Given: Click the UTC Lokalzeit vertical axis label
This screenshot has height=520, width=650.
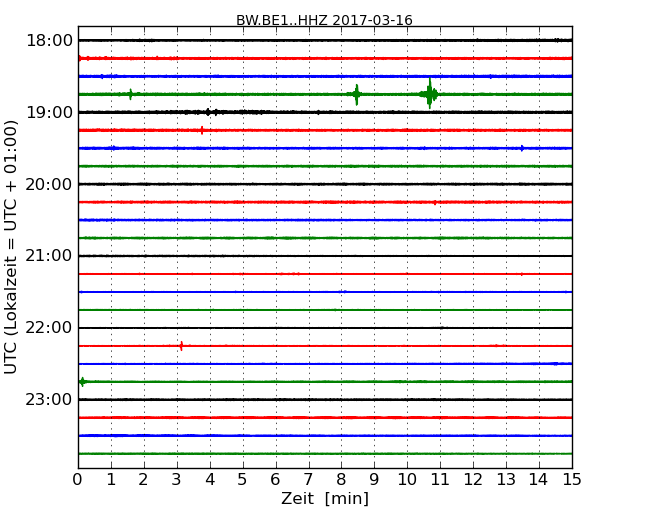Looking at the screenshot, I should coord(10,247).
